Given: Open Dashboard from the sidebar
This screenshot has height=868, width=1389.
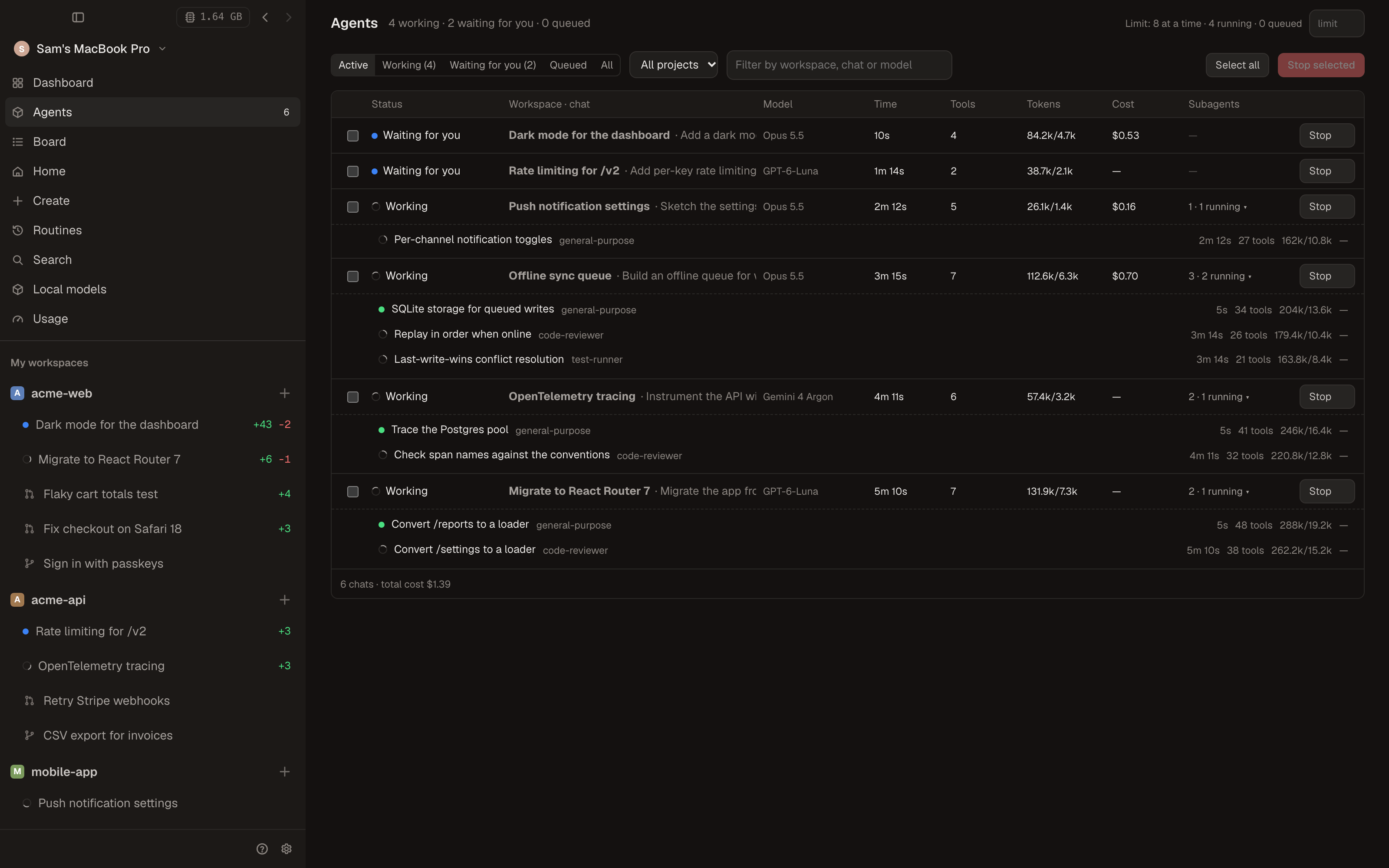Looking at the screenshot, I should 153,82.
